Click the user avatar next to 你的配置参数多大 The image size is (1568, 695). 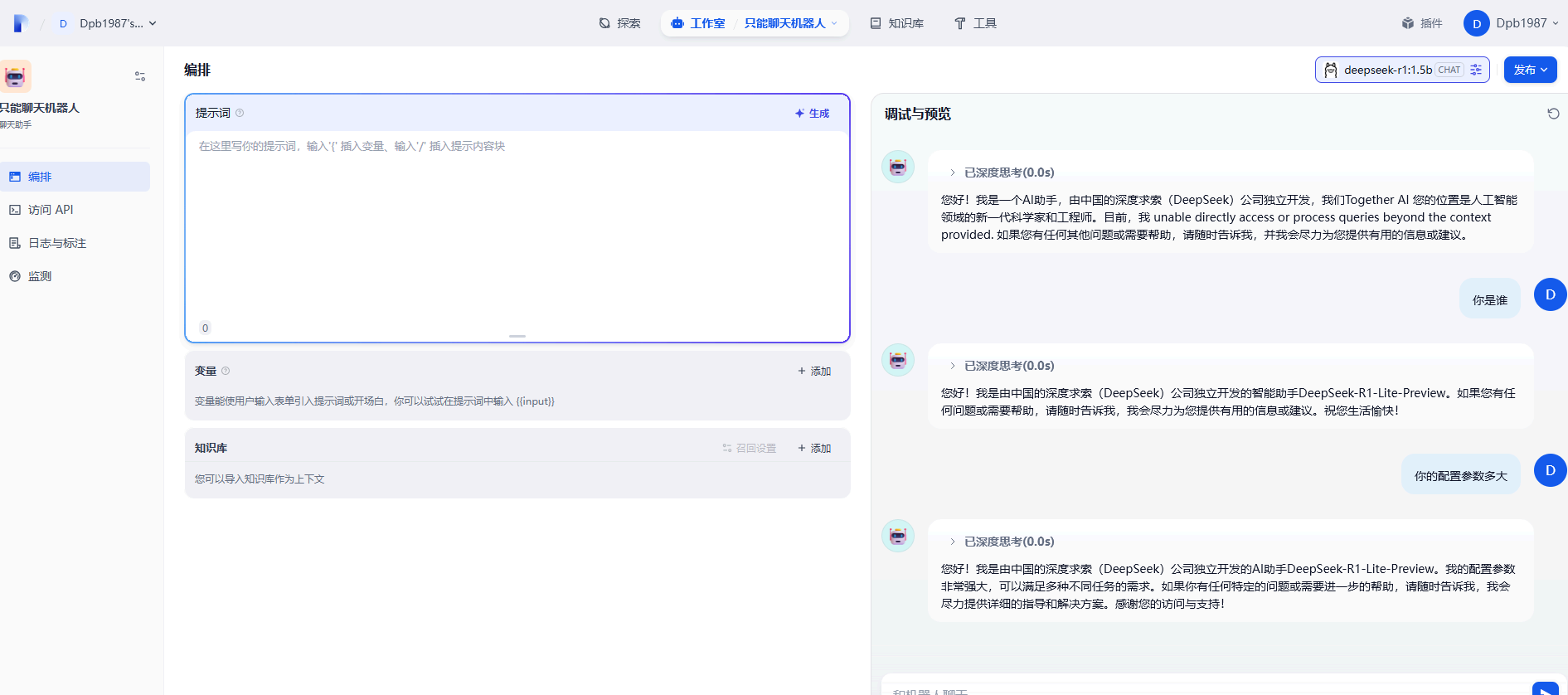point(1550,470)
